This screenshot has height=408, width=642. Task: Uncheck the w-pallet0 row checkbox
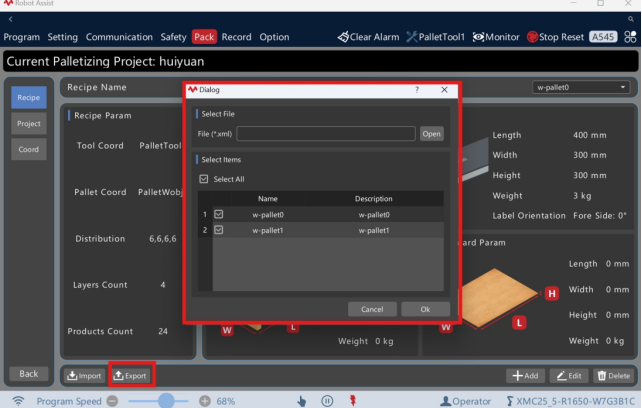[219, 214]
